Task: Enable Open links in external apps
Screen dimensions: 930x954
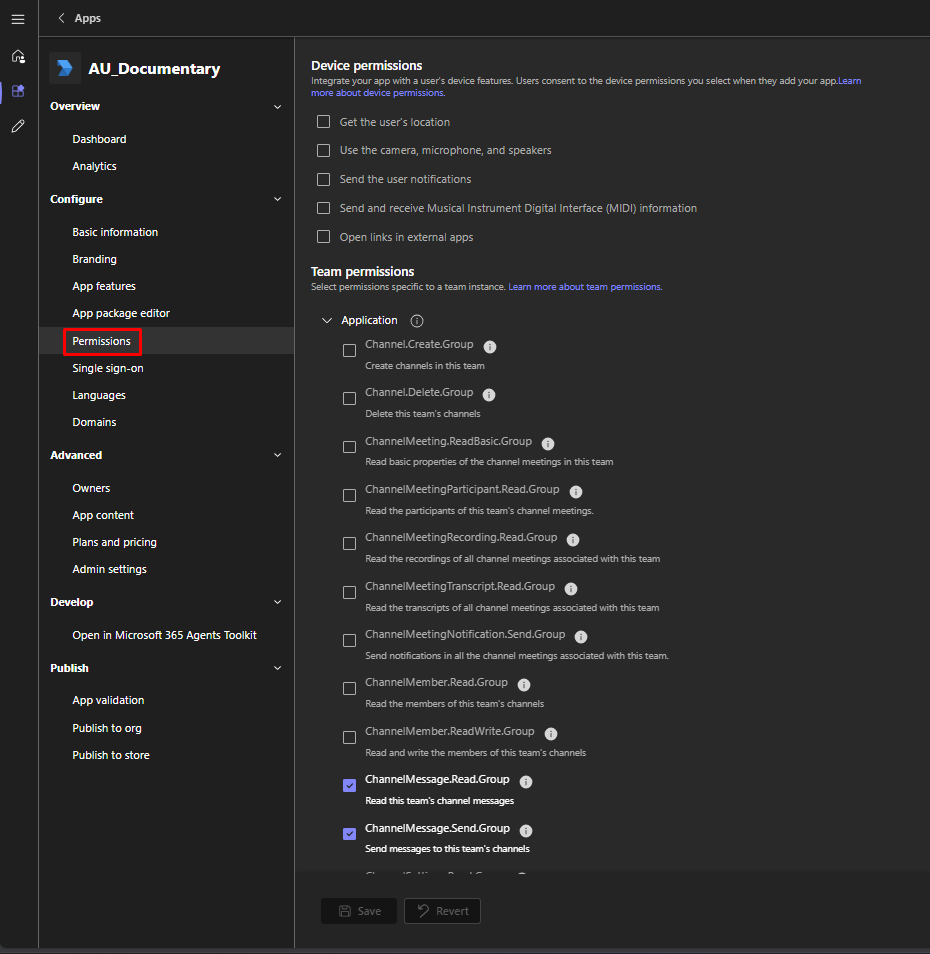Action: 323,237
